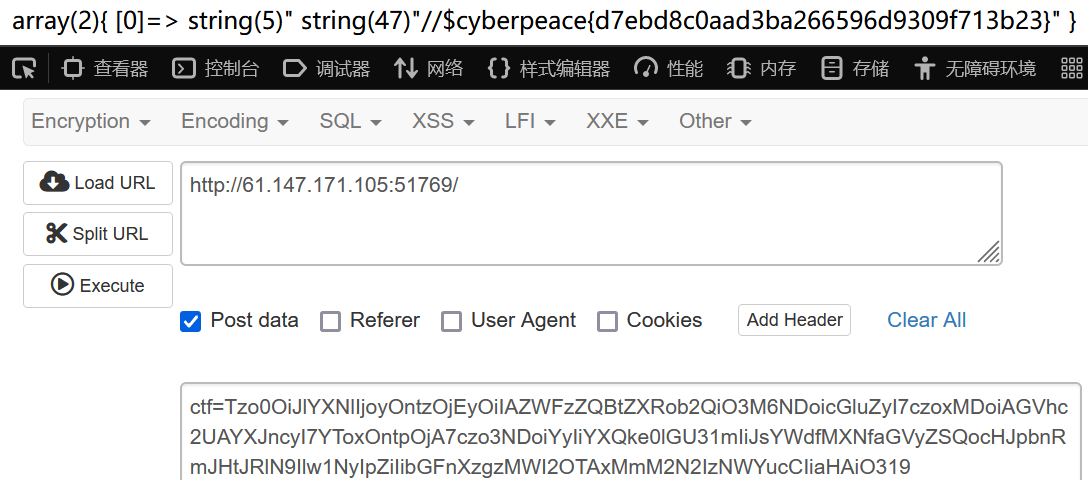Open the Accessibility (无障碍环境) tab
This screenshot has height=480, width=1088.
pyautogui.click(x=976, y=69)
